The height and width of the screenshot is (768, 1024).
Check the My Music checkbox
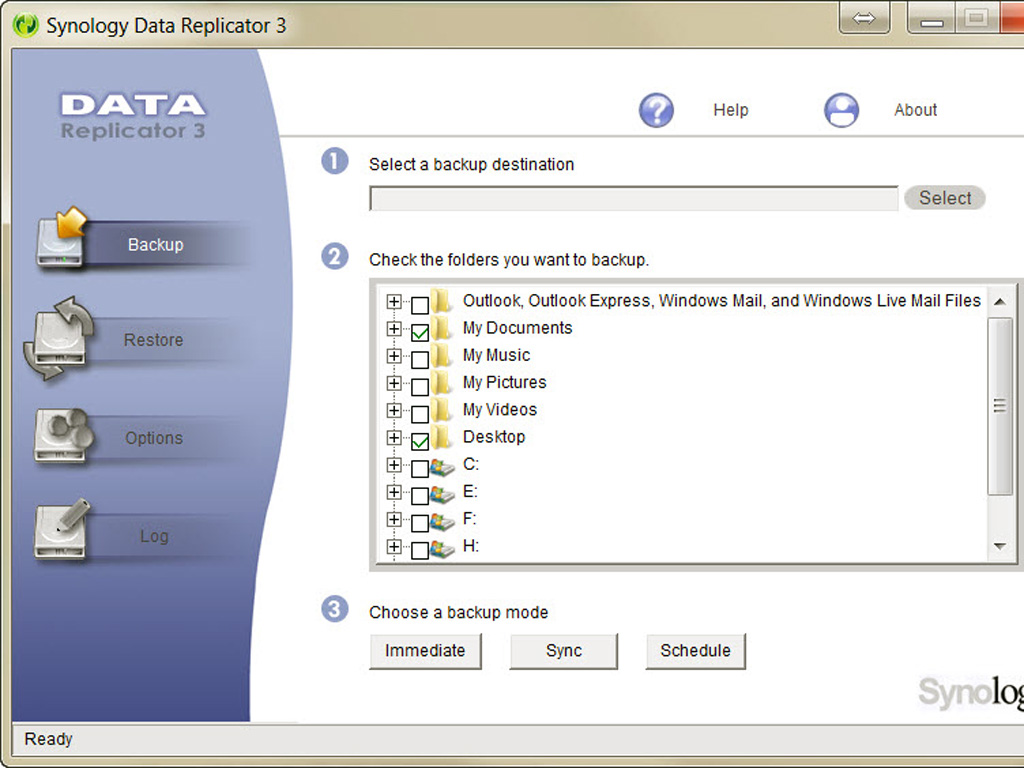click(420, 360)
